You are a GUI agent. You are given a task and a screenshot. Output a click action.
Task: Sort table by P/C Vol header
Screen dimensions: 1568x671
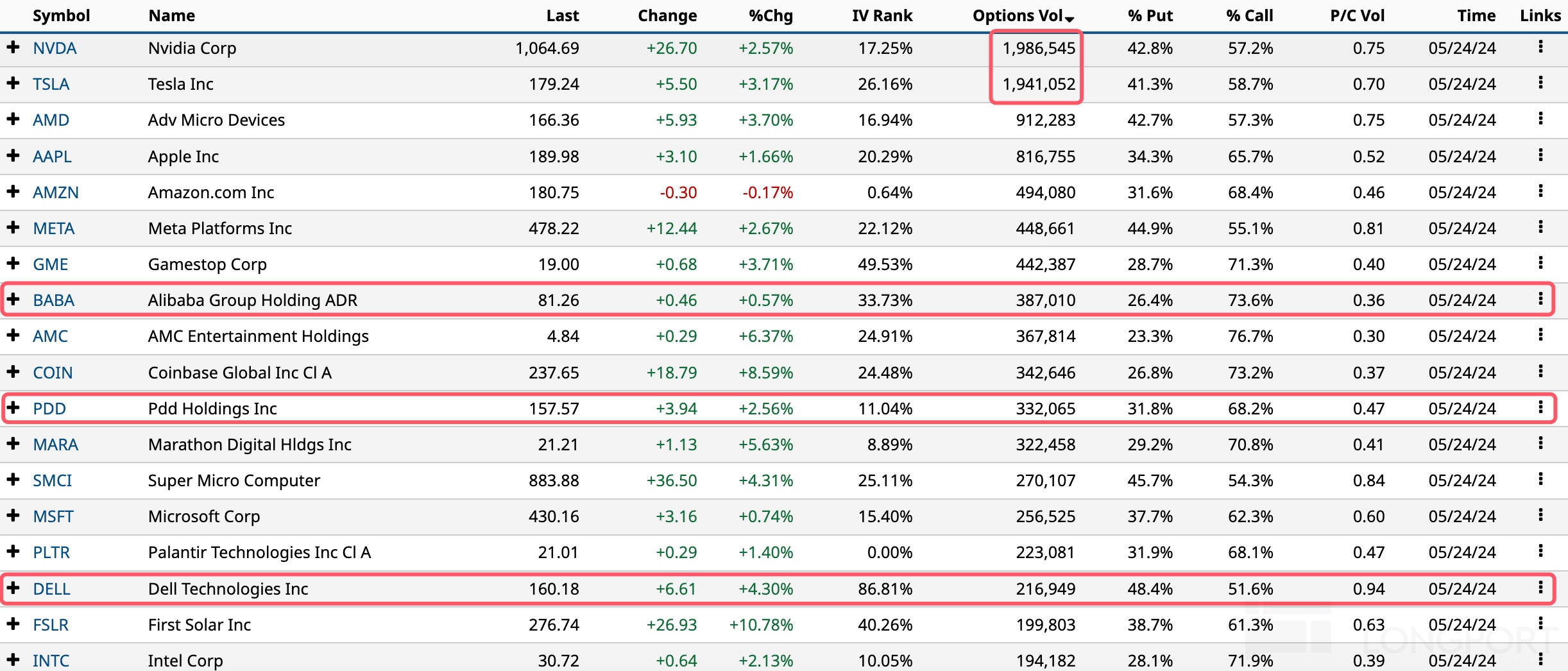click(x=1357, y=16)
